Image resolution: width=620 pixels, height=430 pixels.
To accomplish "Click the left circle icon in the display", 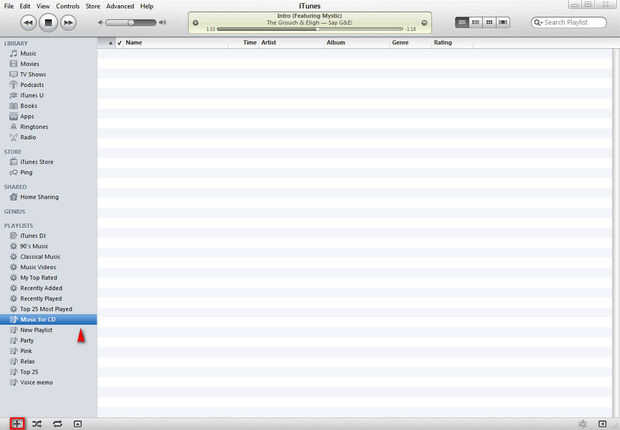I will point(196,23).
